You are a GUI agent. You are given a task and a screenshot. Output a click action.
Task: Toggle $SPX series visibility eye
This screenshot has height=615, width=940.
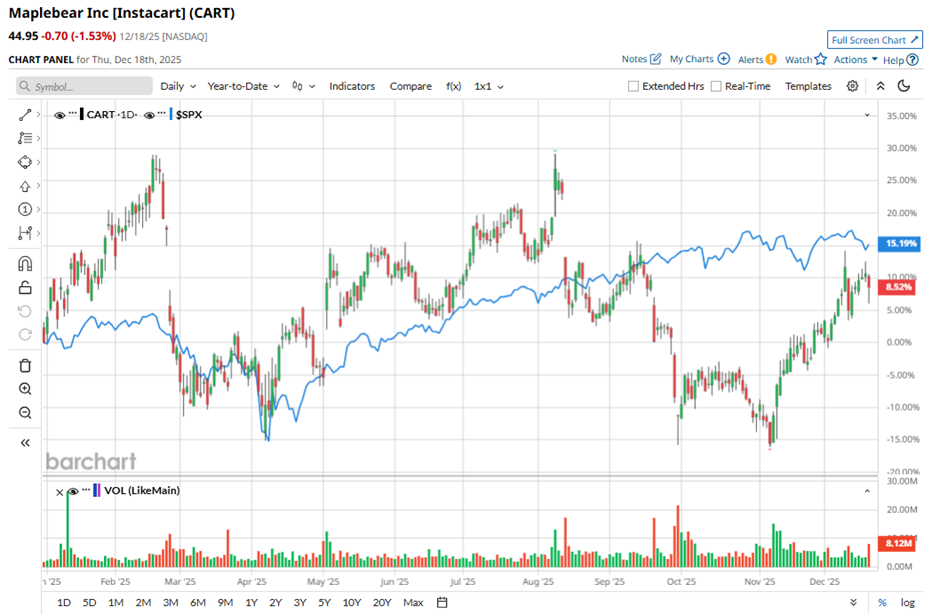point(149,115)
